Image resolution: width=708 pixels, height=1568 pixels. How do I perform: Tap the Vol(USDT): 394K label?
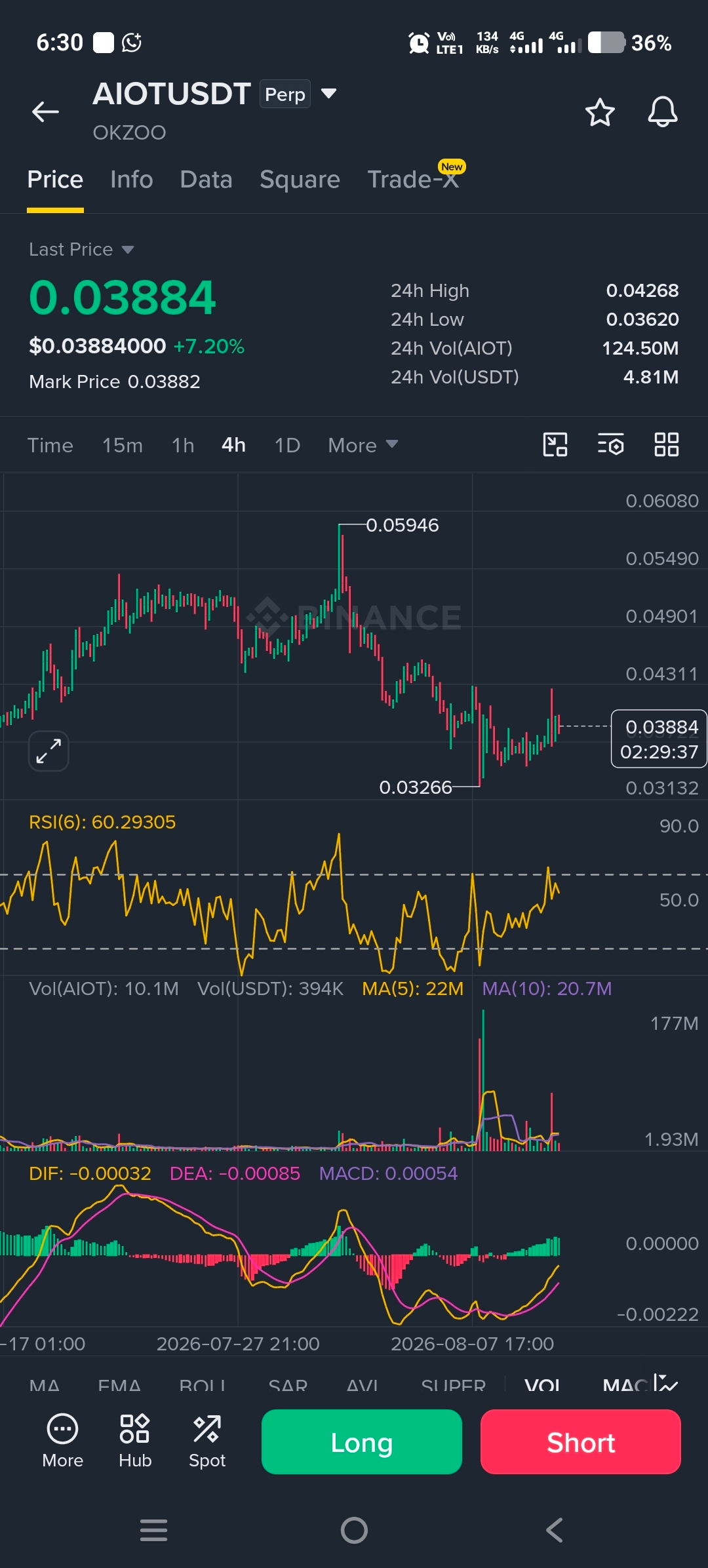point(270,989)
